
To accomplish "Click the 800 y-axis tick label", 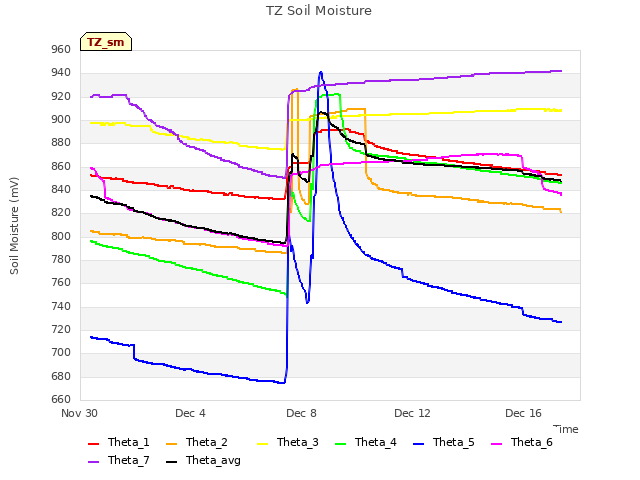I will (61, 236).
